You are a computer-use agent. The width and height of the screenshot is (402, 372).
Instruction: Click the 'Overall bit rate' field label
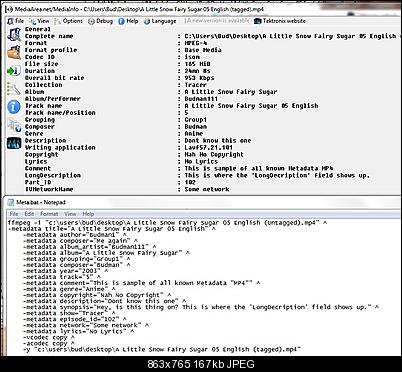click(55, 78)
